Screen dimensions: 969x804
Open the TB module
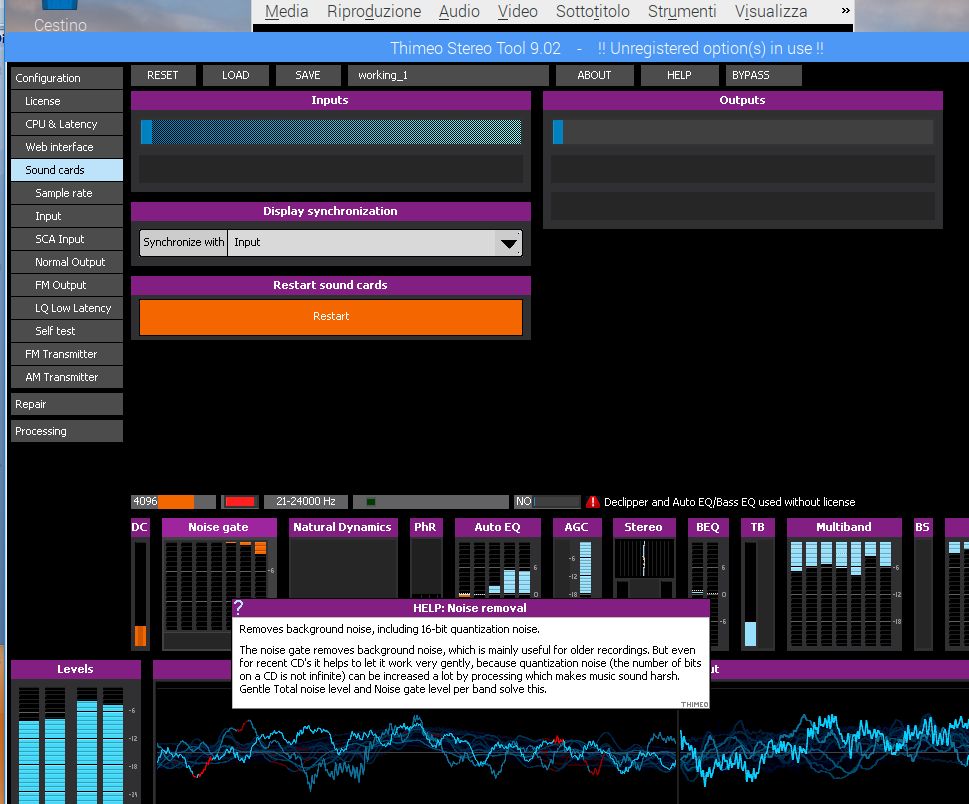point(758,527)
